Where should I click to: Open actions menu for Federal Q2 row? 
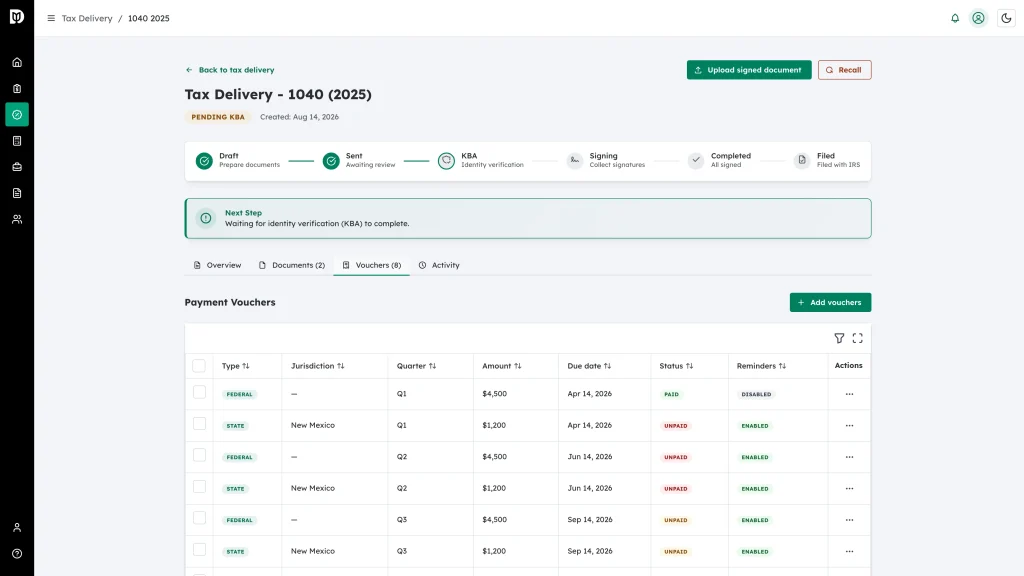point(849,457)
